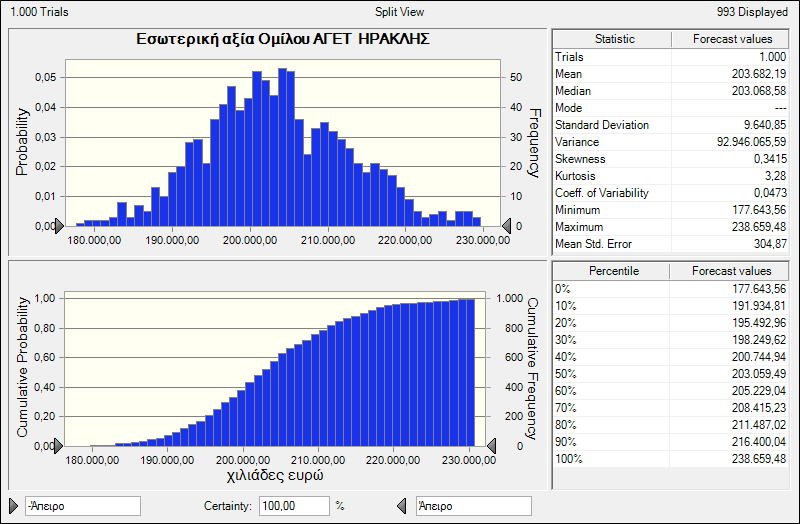Click the '1.000 Trials' label

coord(39,12)
